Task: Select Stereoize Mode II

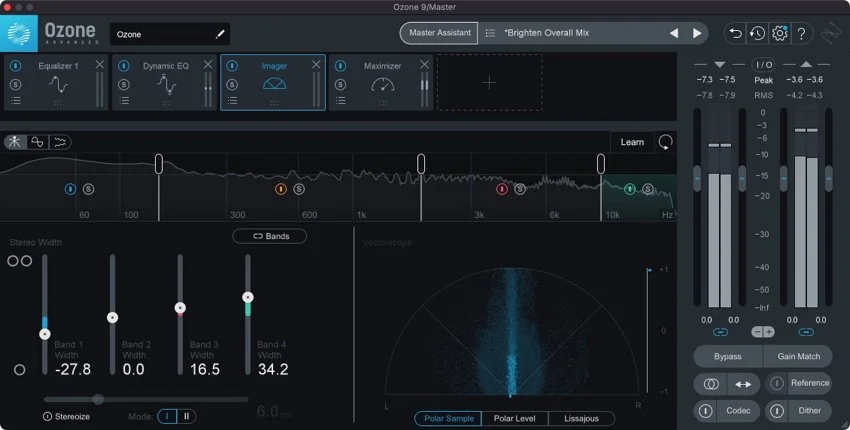Action: 186,416
